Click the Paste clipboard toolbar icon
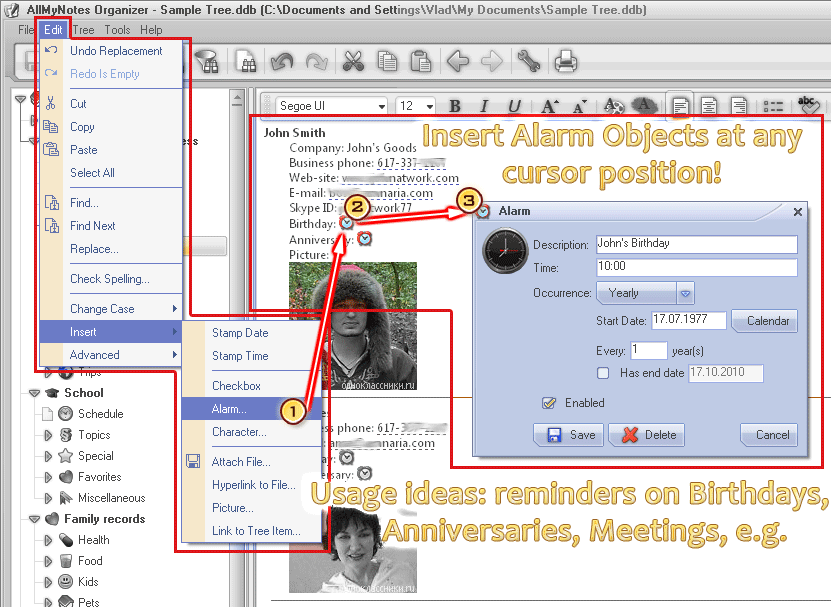This screenshot has width=831, height=607. tap(421, 61)
